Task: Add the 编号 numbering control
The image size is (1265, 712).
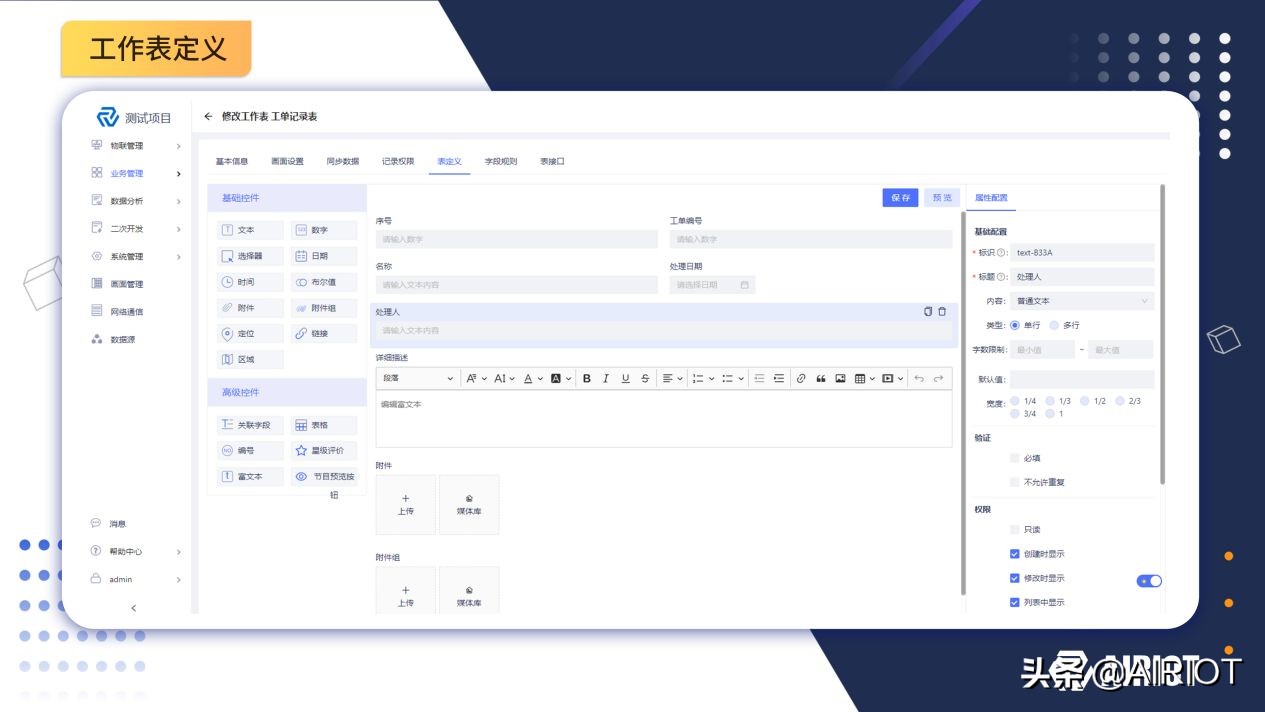Action: click(250, 451)
